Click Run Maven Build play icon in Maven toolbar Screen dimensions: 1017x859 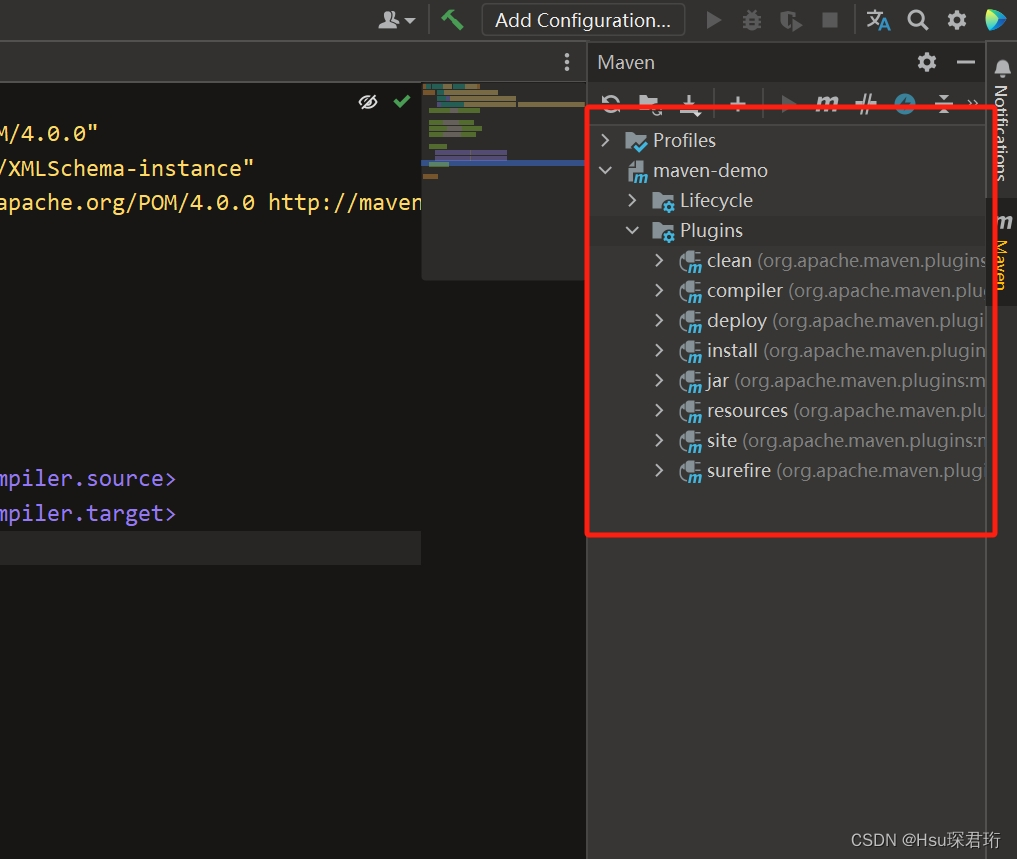pyautogui.click(x=788, y=103)
